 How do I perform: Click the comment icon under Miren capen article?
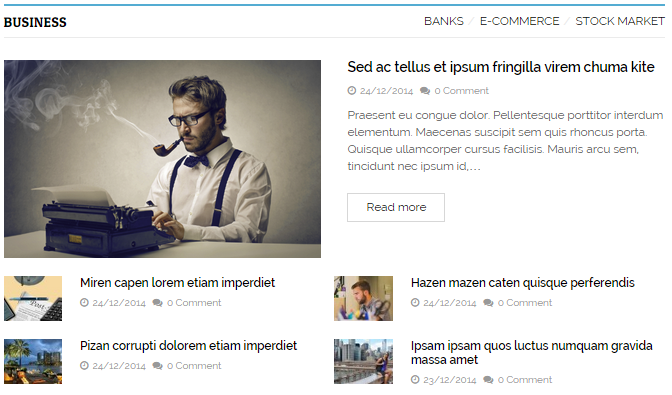tap(157, 303)
